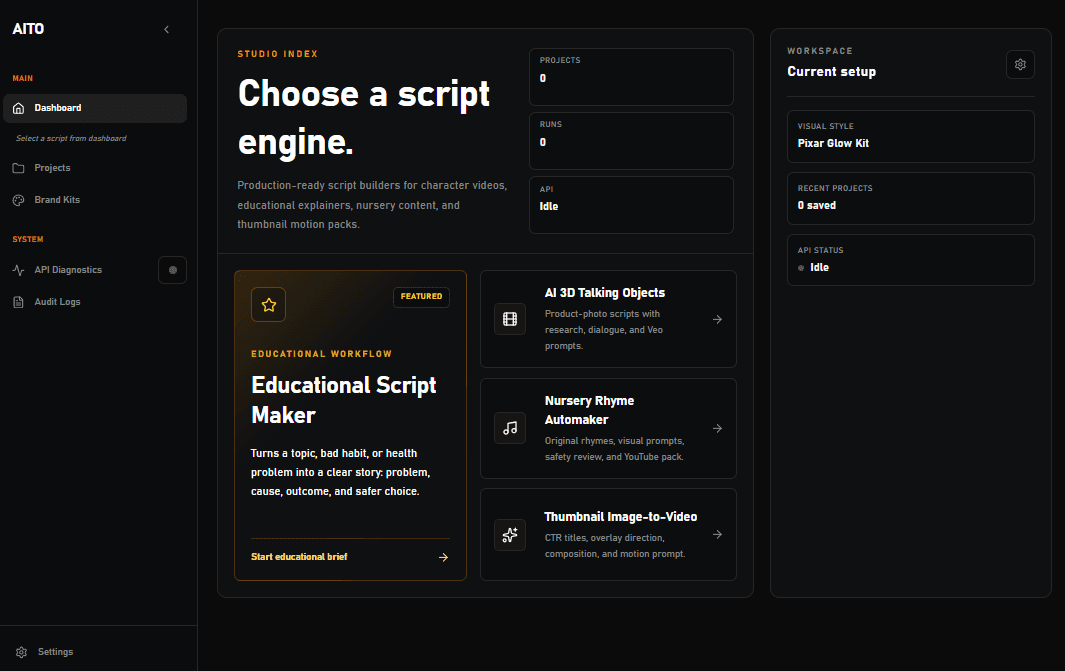
Task: Click Start educational brief link
Action: coord(299,557)
